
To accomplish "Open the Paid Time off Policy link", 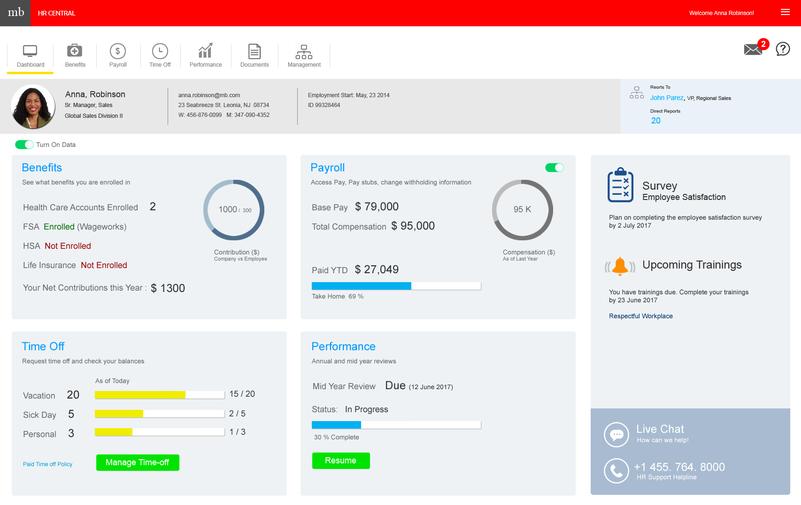I will coord(47,464).
